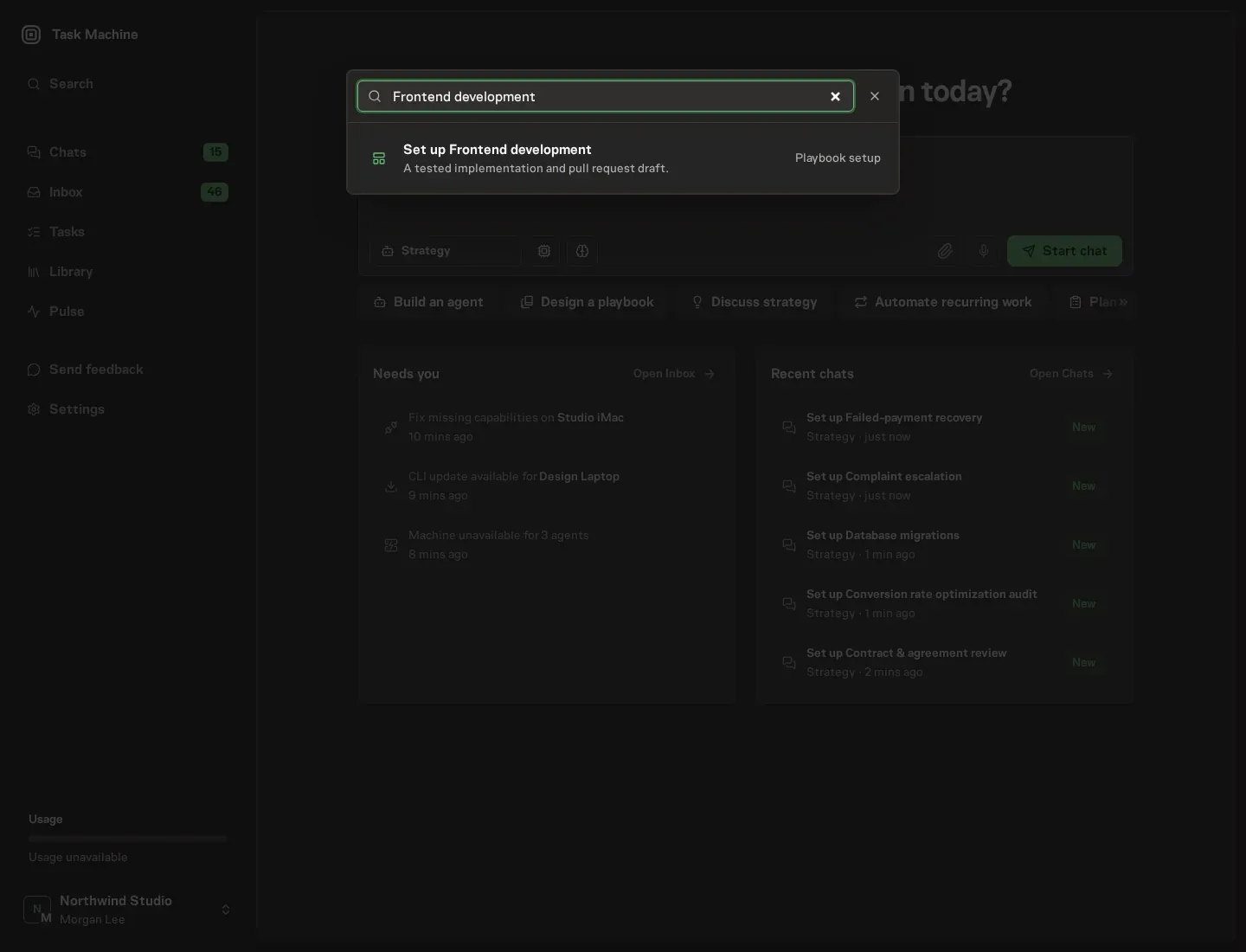Click the globe icon in chat composer

coord(582,251)
